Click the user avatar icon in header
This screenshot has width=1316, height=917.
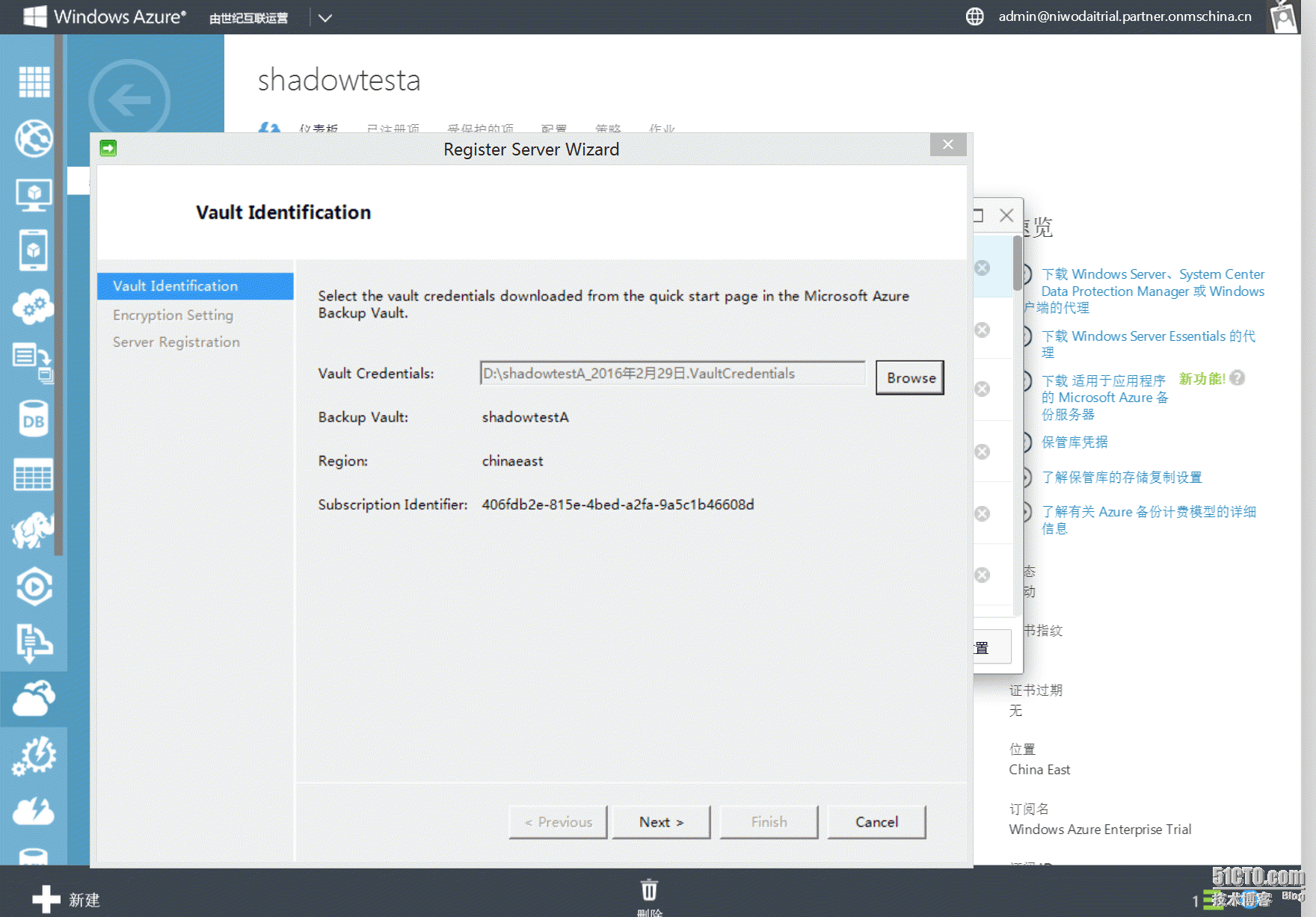1284,16
